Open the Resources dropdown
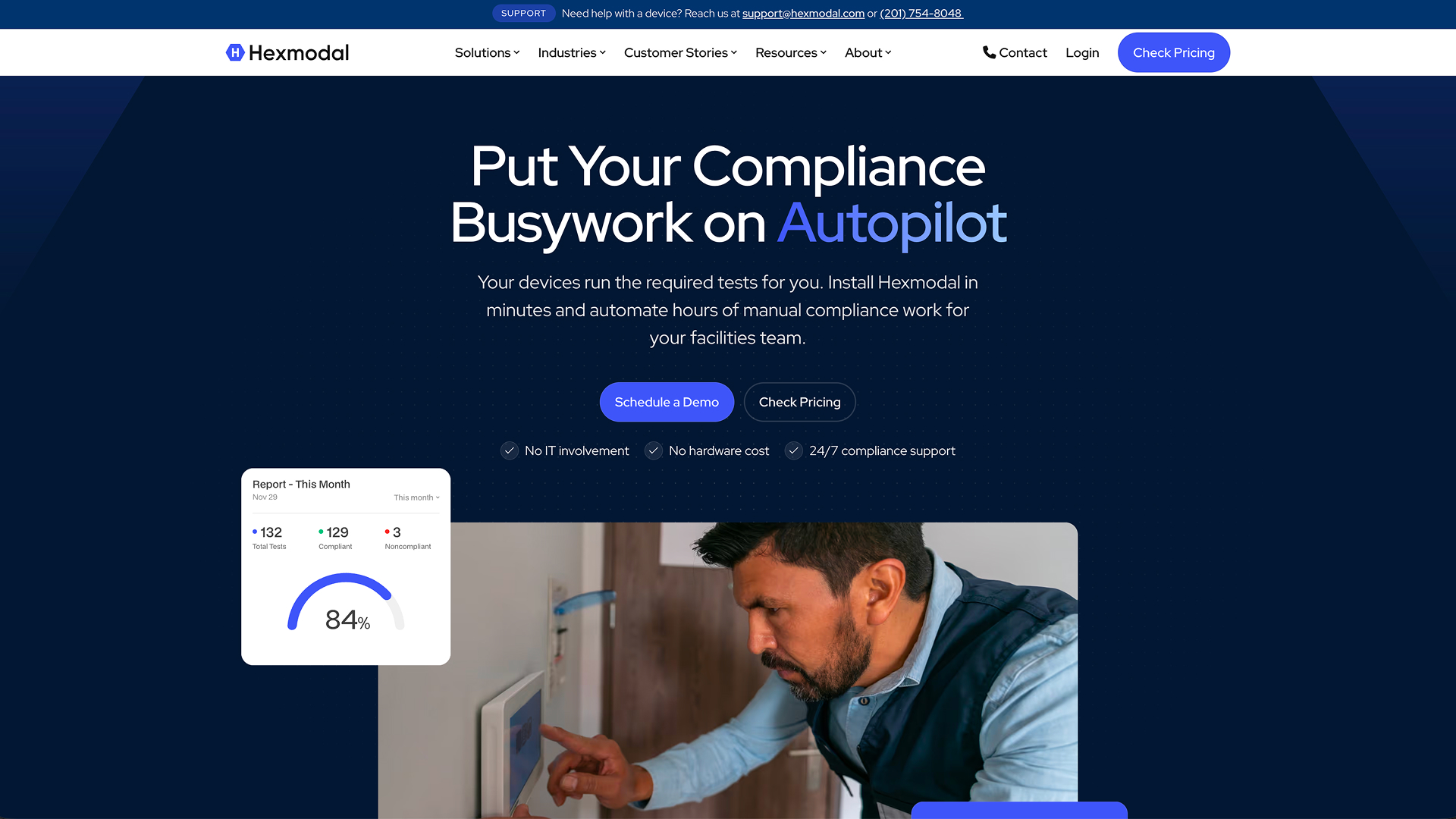Viewport: 1456px width, 819px height. [x=791, y=52]
